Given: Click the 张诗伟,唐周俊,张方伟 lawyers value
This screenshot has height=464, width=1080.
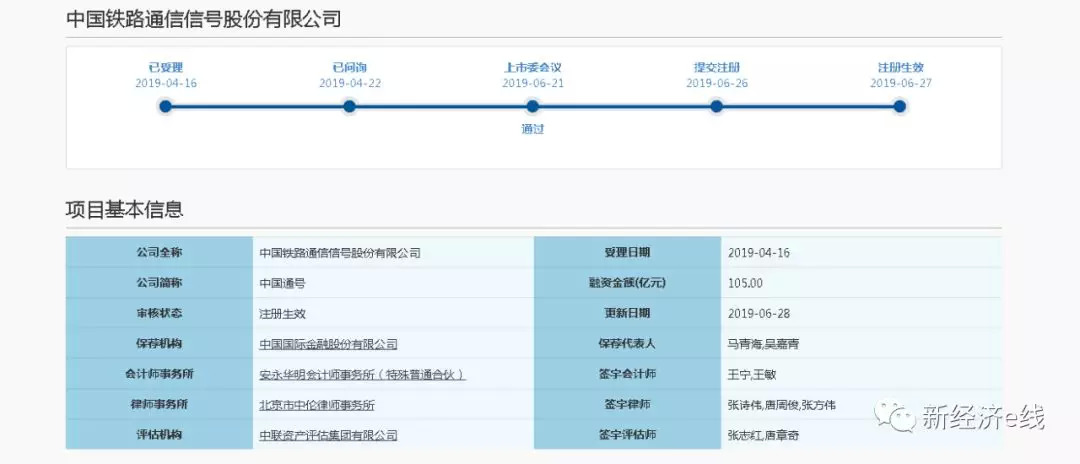Looking at the screenshot, I should click(x=782, y=404).
